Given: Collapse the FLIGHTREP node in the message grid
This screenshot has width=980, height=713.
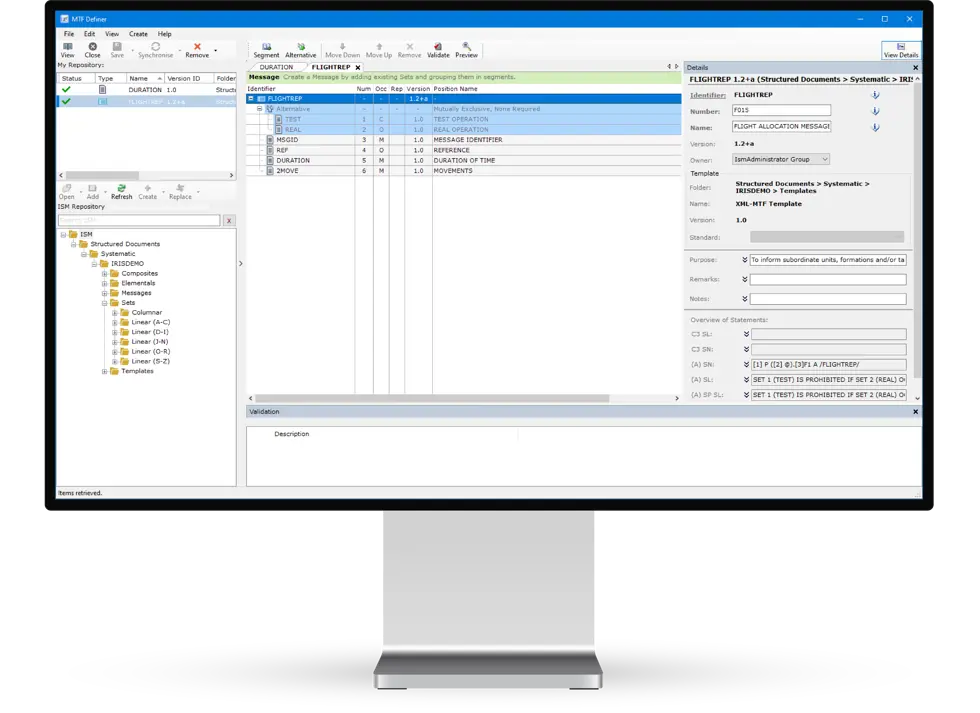Looking at the screenshot, I should pos(251,98).
